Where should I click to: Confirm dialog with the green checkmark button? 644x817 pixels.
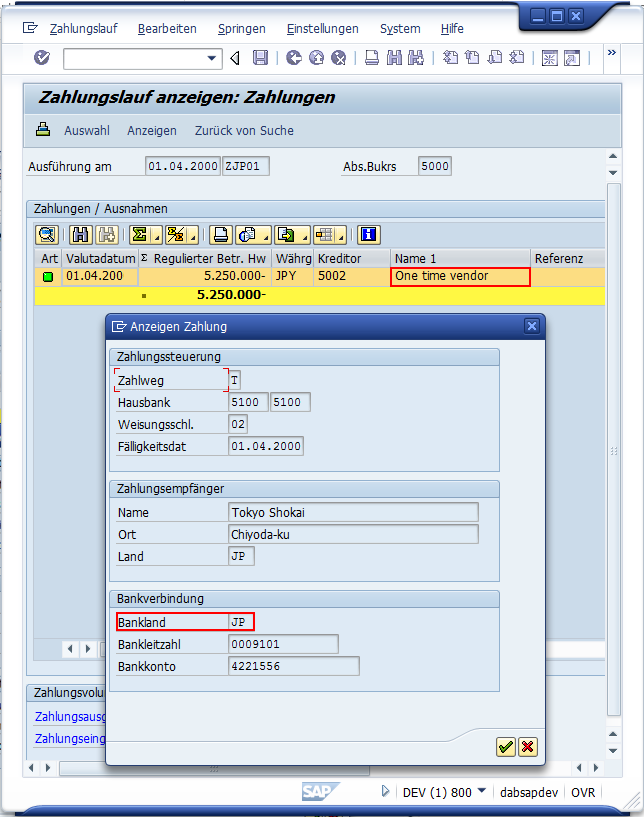point(505,747)
